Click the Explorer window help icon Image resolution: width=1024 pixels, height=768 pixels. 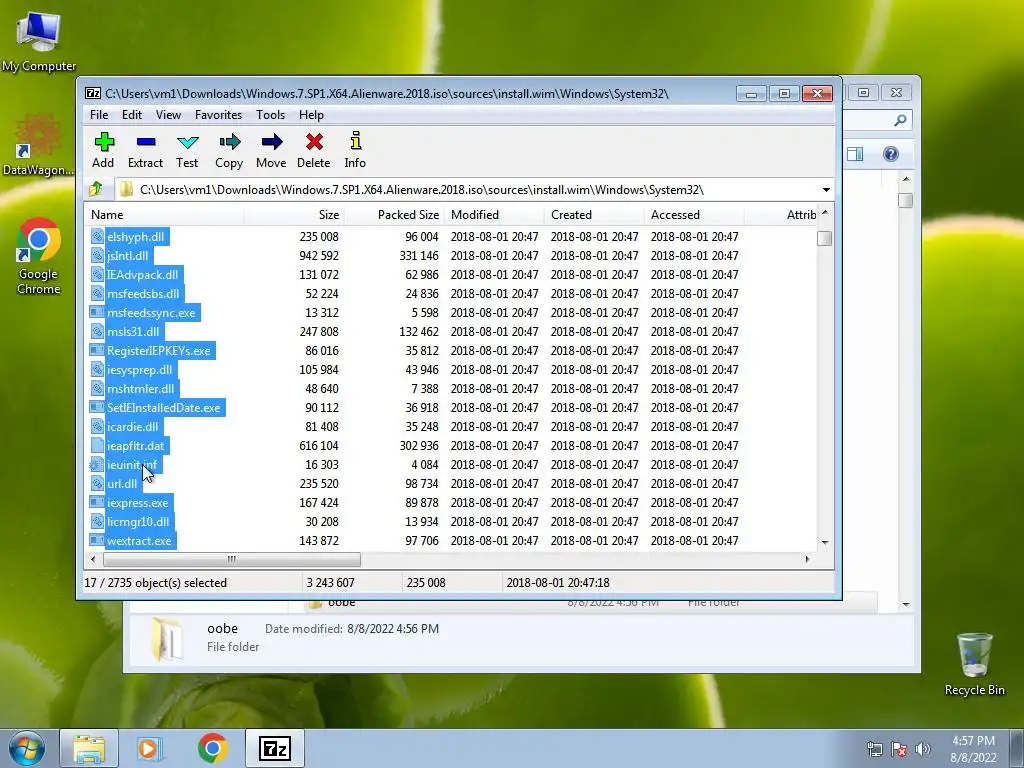(x=891, y=154)
